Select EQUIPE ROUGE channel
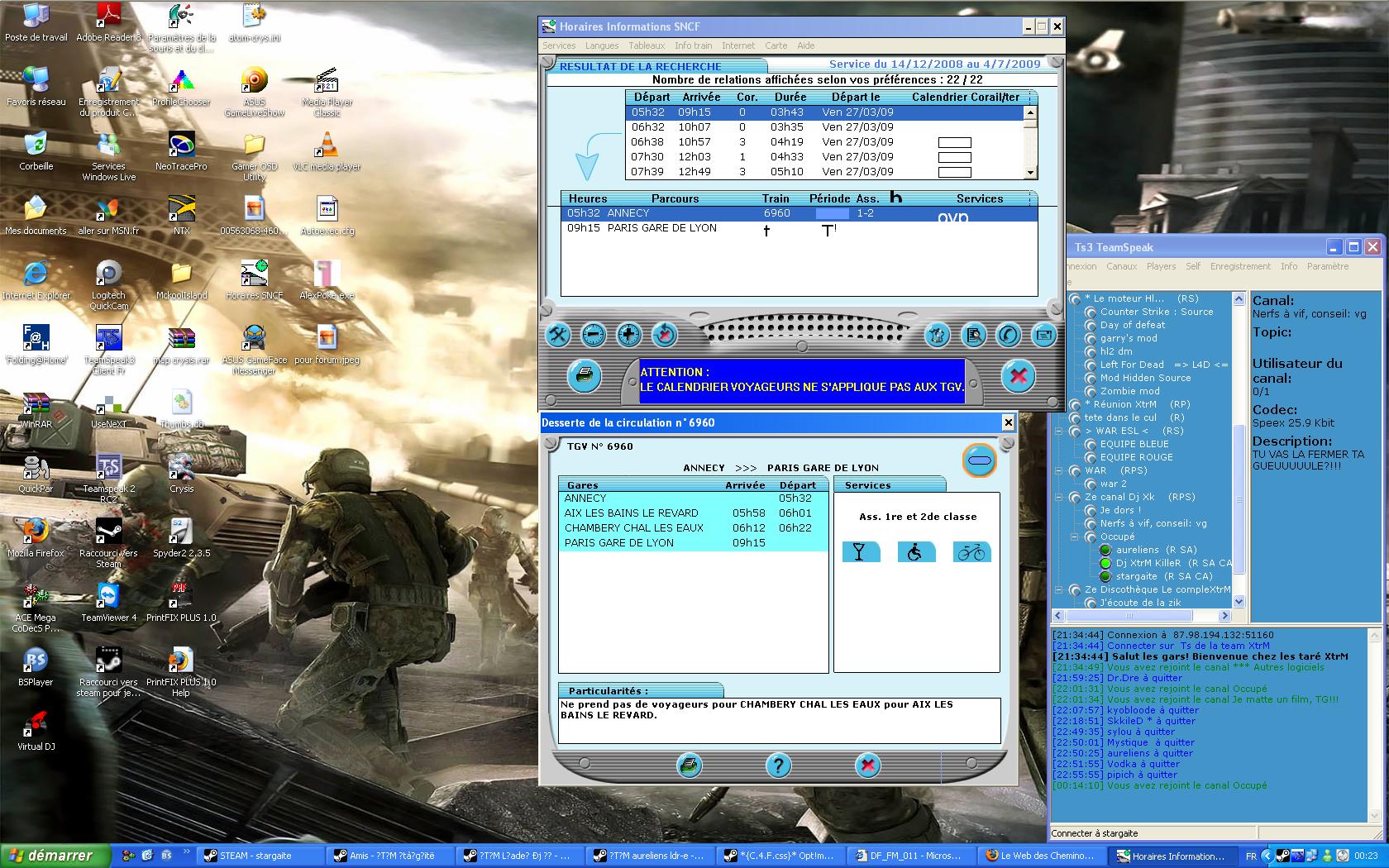1389x868 pixels. [1136, 457]
